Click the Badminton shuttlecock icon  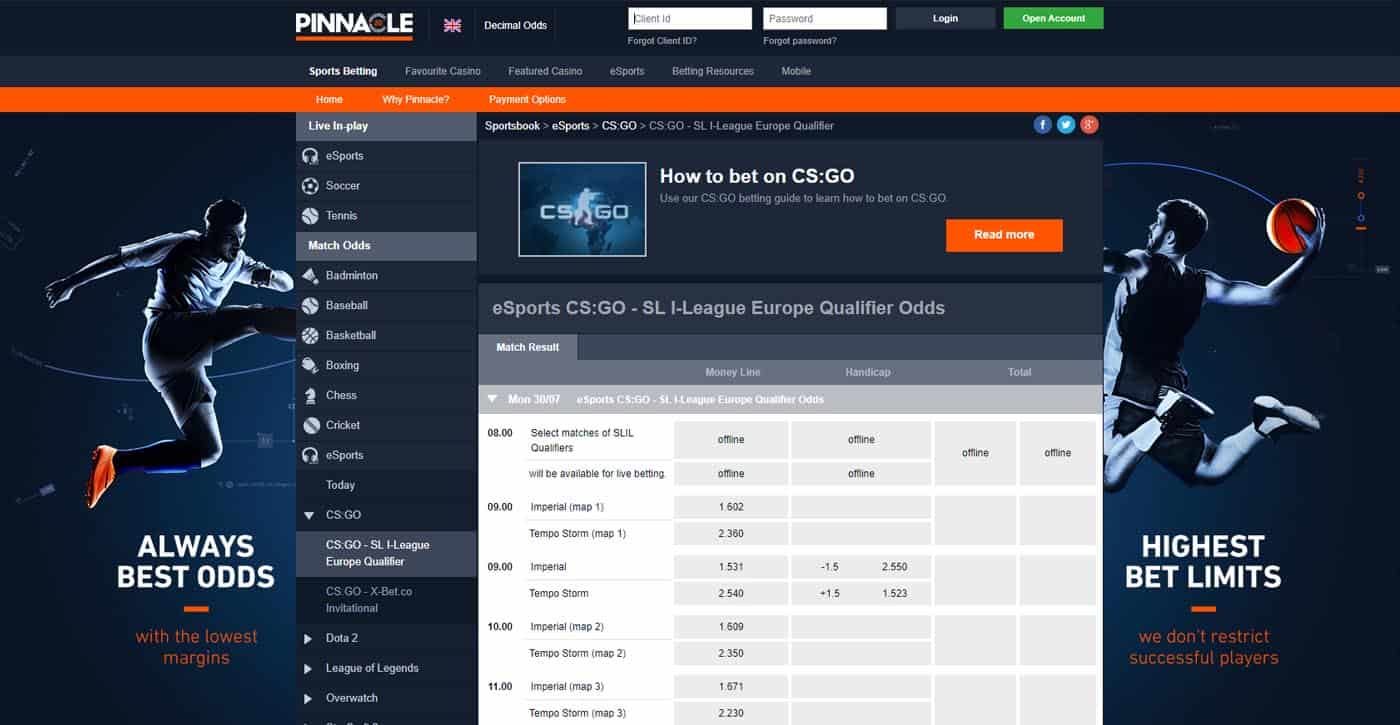[310, 276]
